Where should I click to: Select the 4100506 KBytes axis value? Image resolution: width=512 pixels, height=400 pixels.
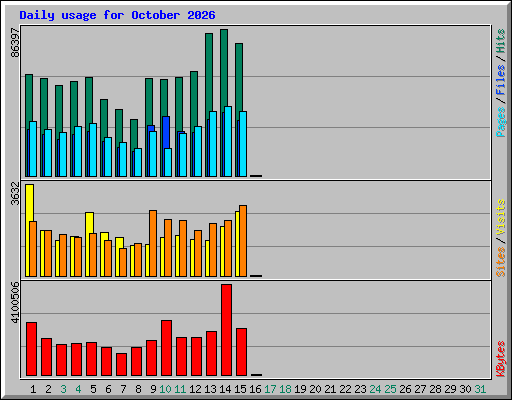(x=15, y=303)
